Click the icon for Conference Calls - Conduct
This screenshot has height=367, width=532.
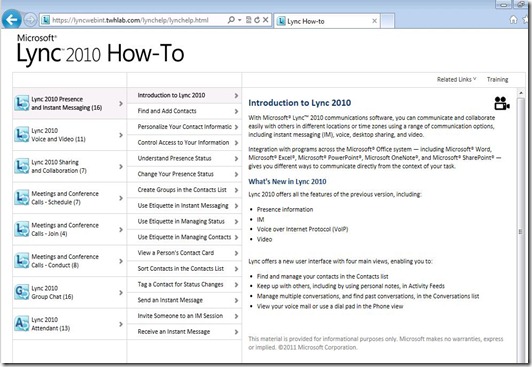(22, 261)
